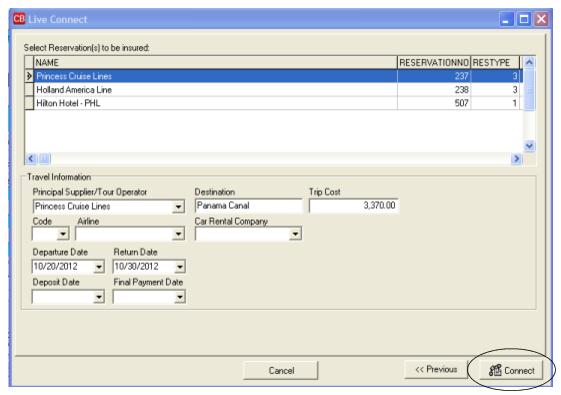Image resolution: width=561 pixels, height=395 pixels.
Task: Click the row selector box beside Holland America Line
Action: 29,89
